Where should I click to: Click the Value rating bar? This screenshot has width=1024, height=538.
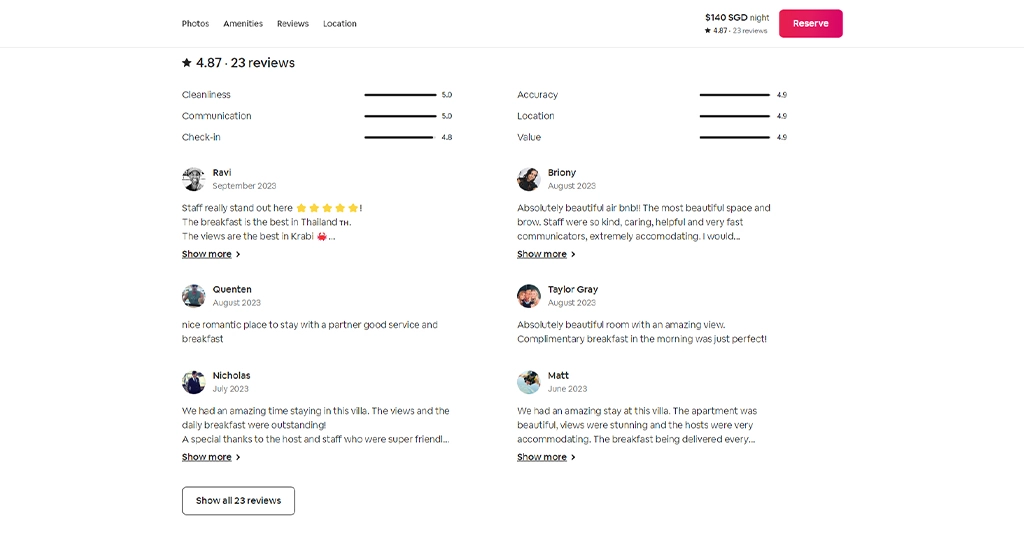click(735, 137)
